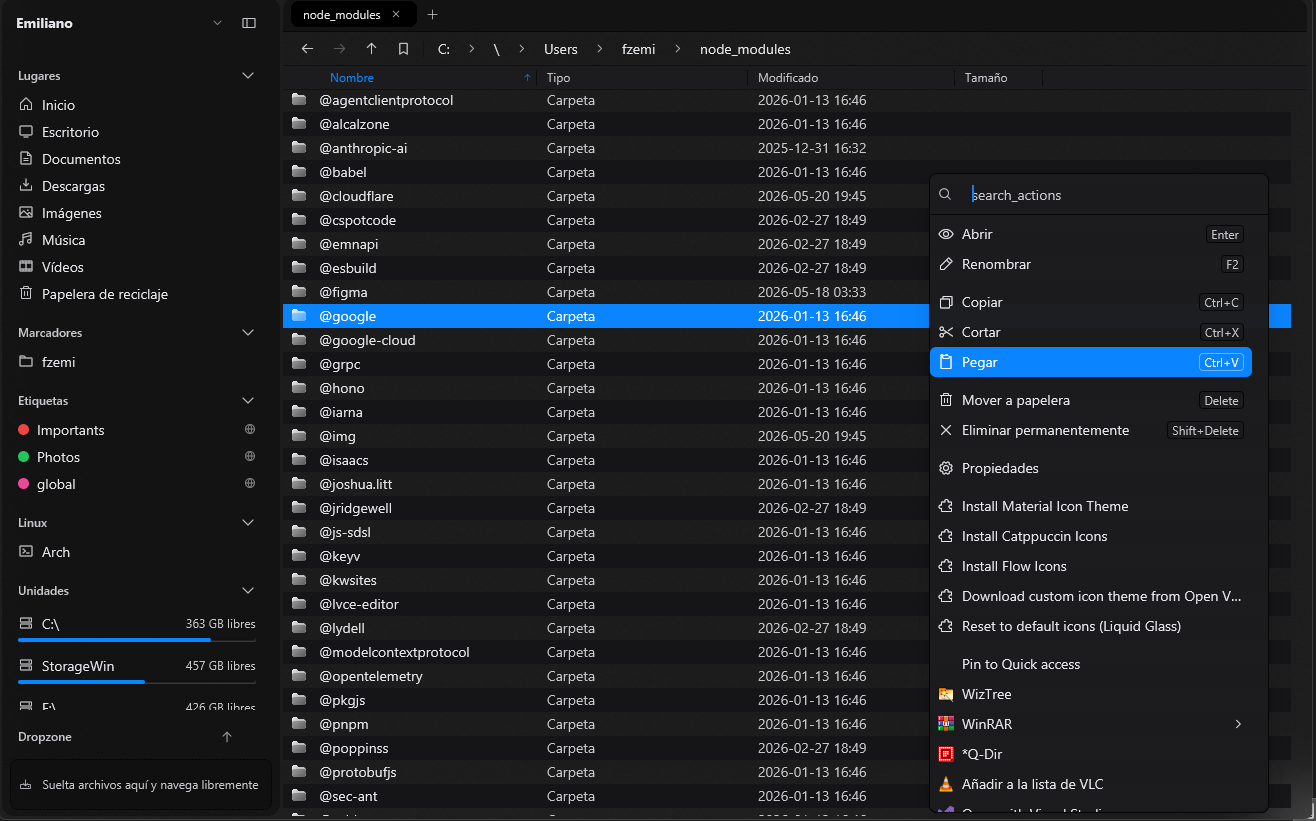The height and width of the screenshot is (821, 1316).
Task: Go back with the left arrow
Action: click(x=307, y=49)
